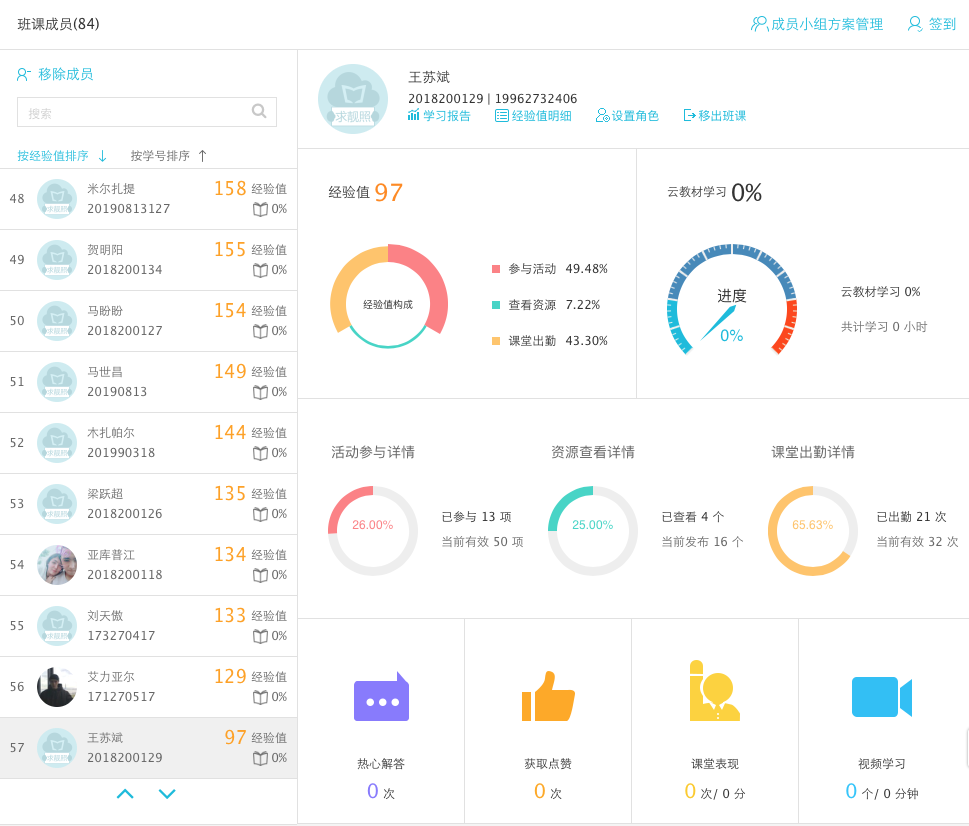Sort members by 按经验值排序
The height and width of the screenshot is (826, 969).
point(62,156)
